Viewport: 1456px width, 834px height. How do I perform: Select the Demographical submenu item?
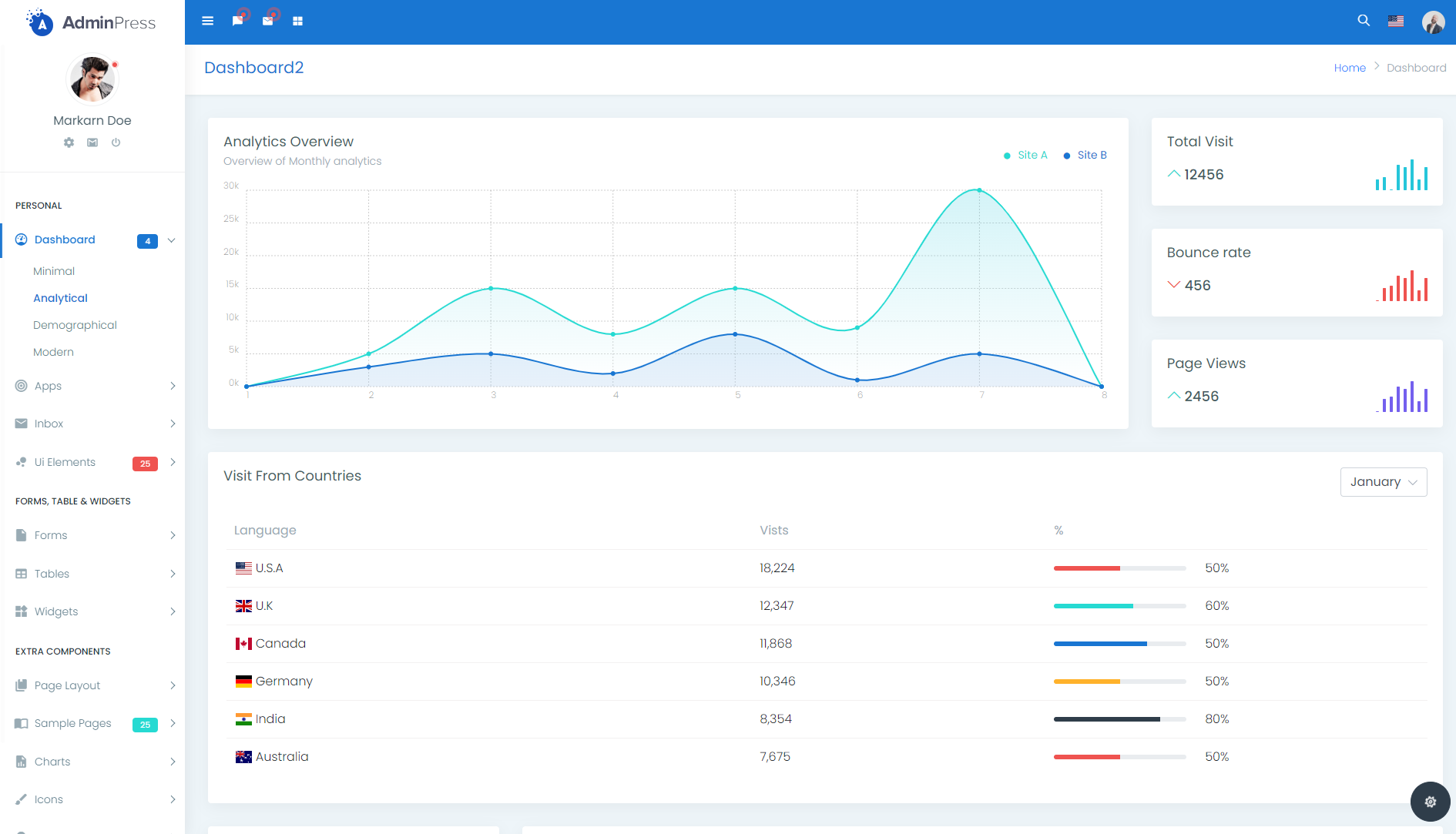(x=75, y=325)
